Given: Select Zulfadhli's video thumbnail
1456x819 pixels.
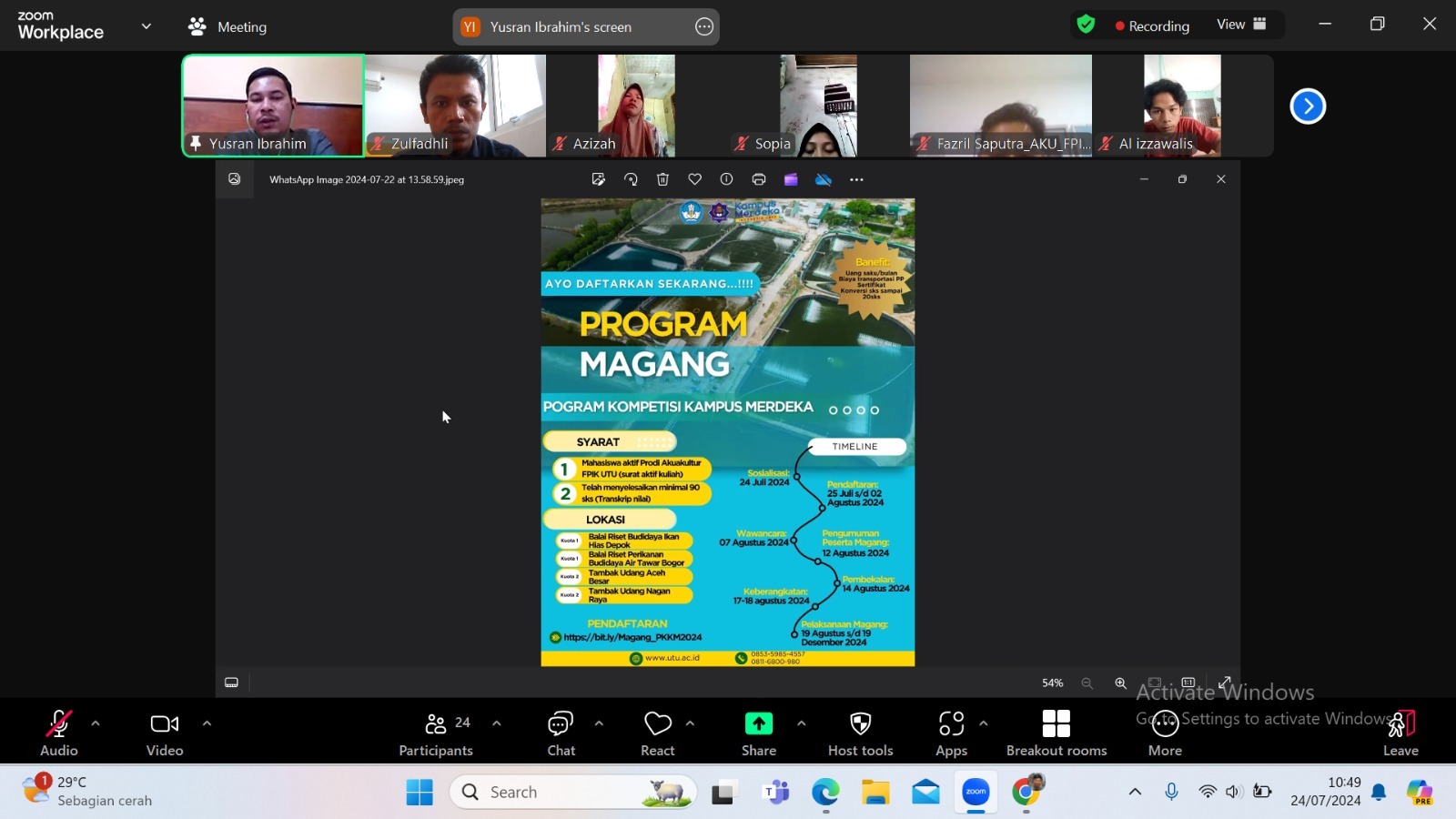Looking at the screenshot, I should [455, 106].
